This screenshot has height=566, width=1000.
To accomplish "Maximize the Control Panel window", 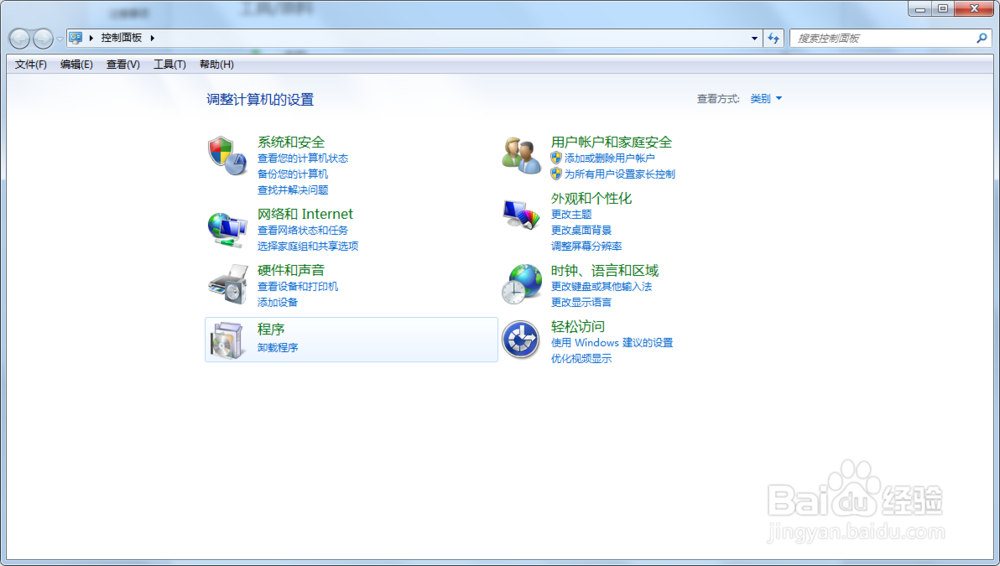I will 943,8.
